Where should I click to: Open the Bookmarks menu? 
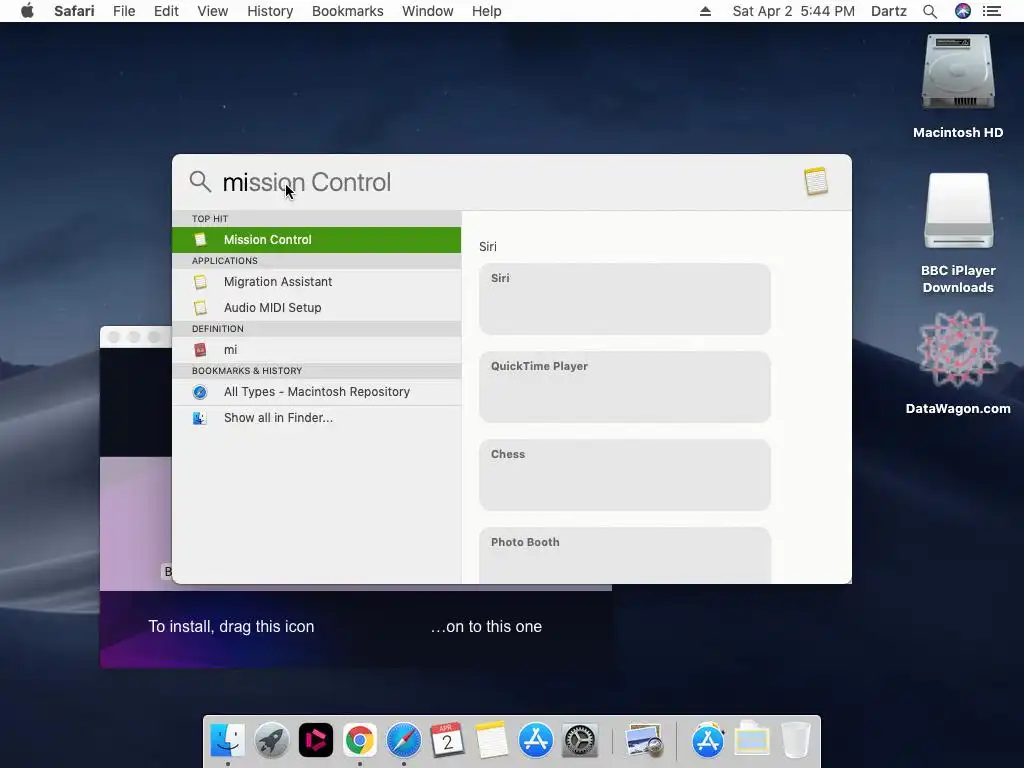tap(347, 11)
